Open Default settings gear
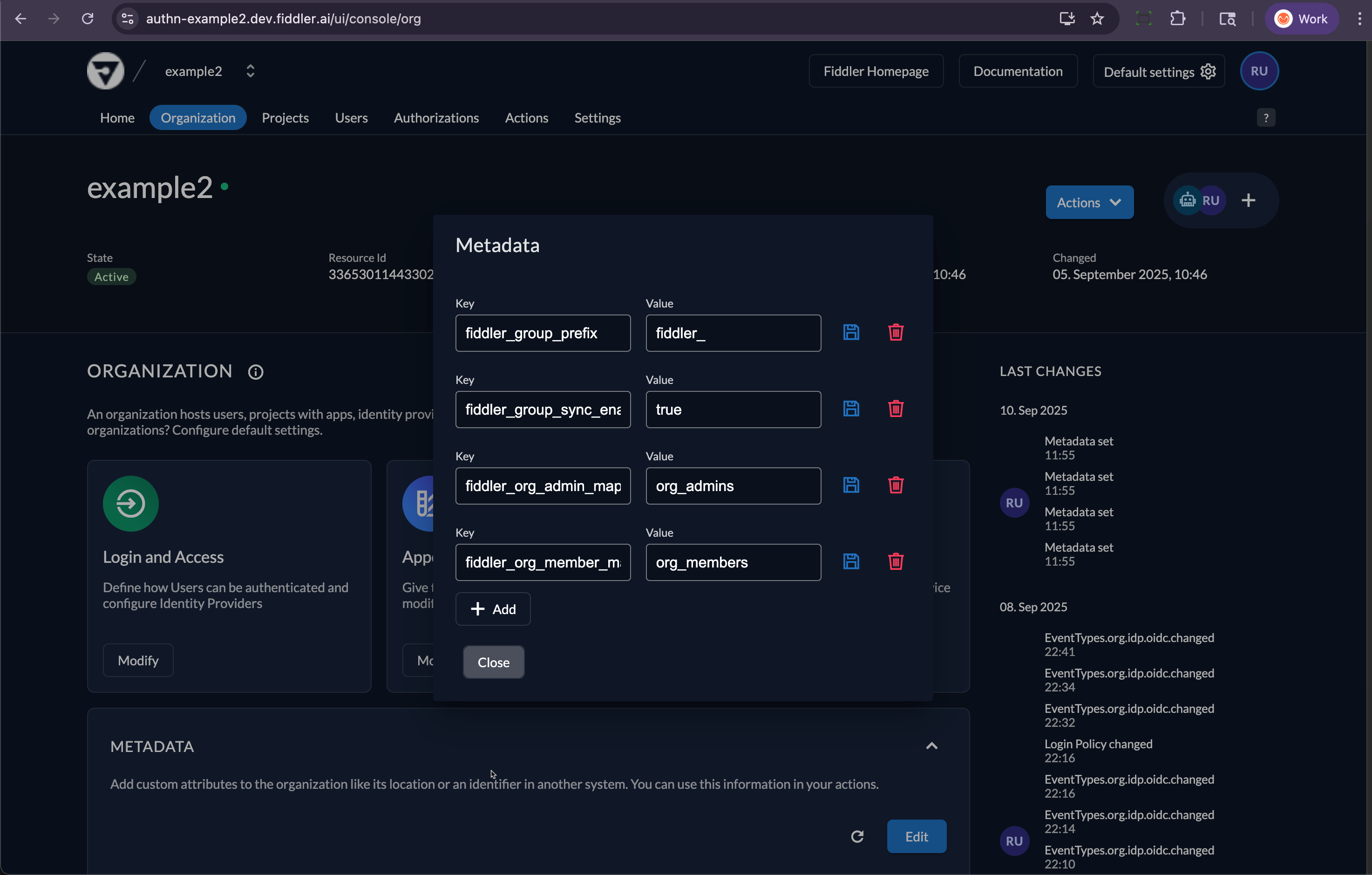 click(x=1209, y=71)
